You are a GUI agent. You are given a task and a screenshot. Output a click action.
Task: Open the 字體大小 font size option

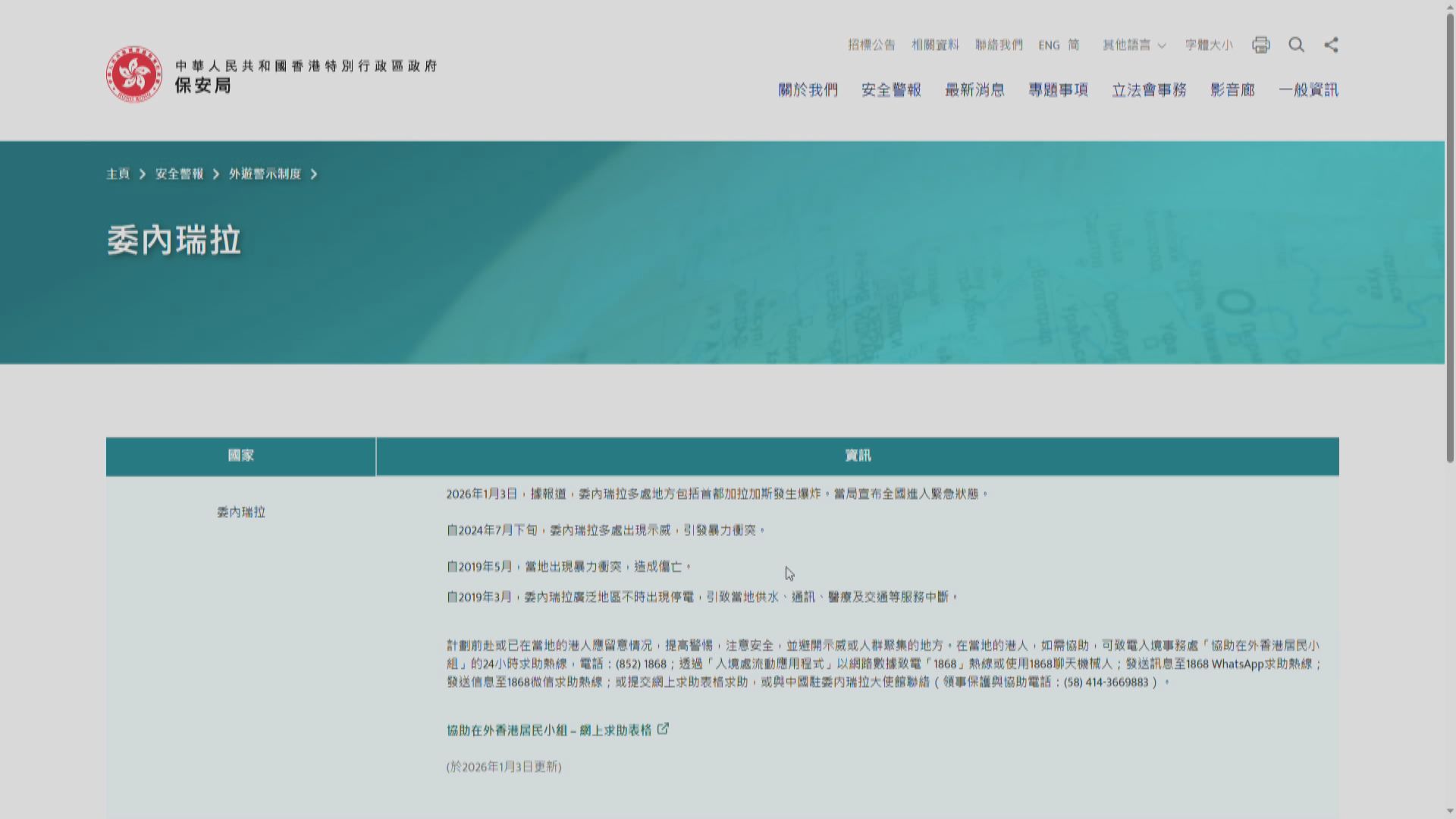[x=1209, y=45]
